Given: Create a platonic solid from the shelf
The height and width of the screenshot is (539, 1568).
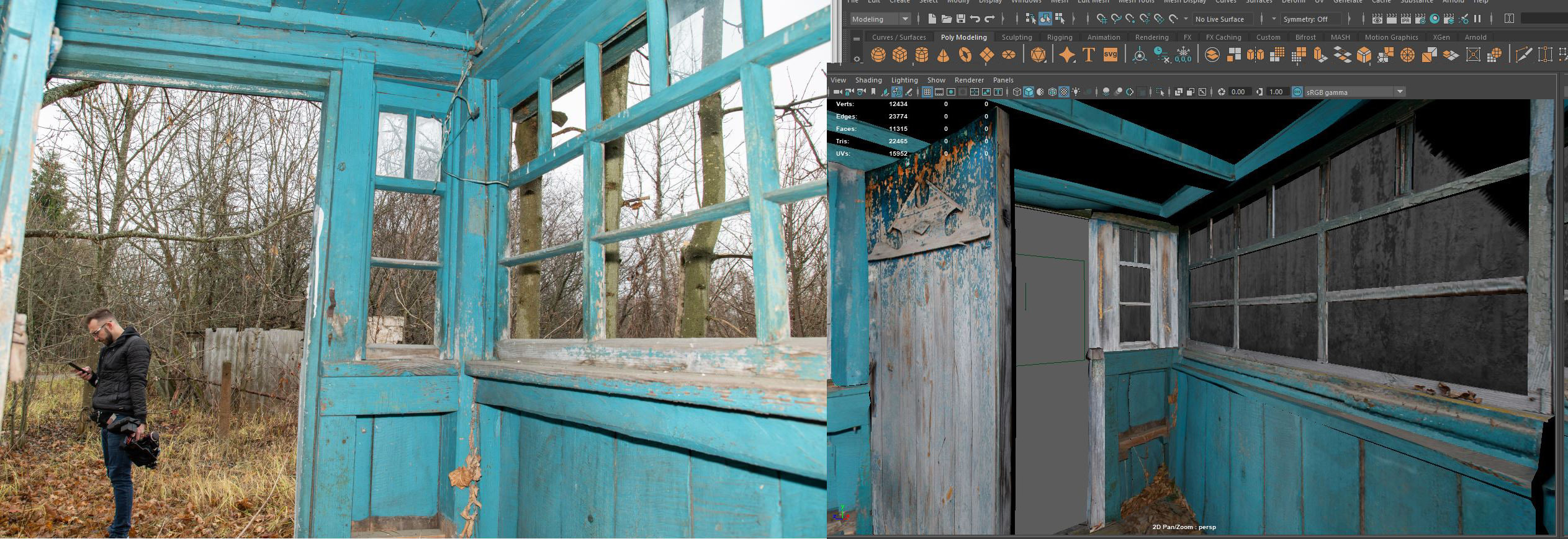Looking at the screenshot, I should pyautogui.click(x=1038, y=55).
